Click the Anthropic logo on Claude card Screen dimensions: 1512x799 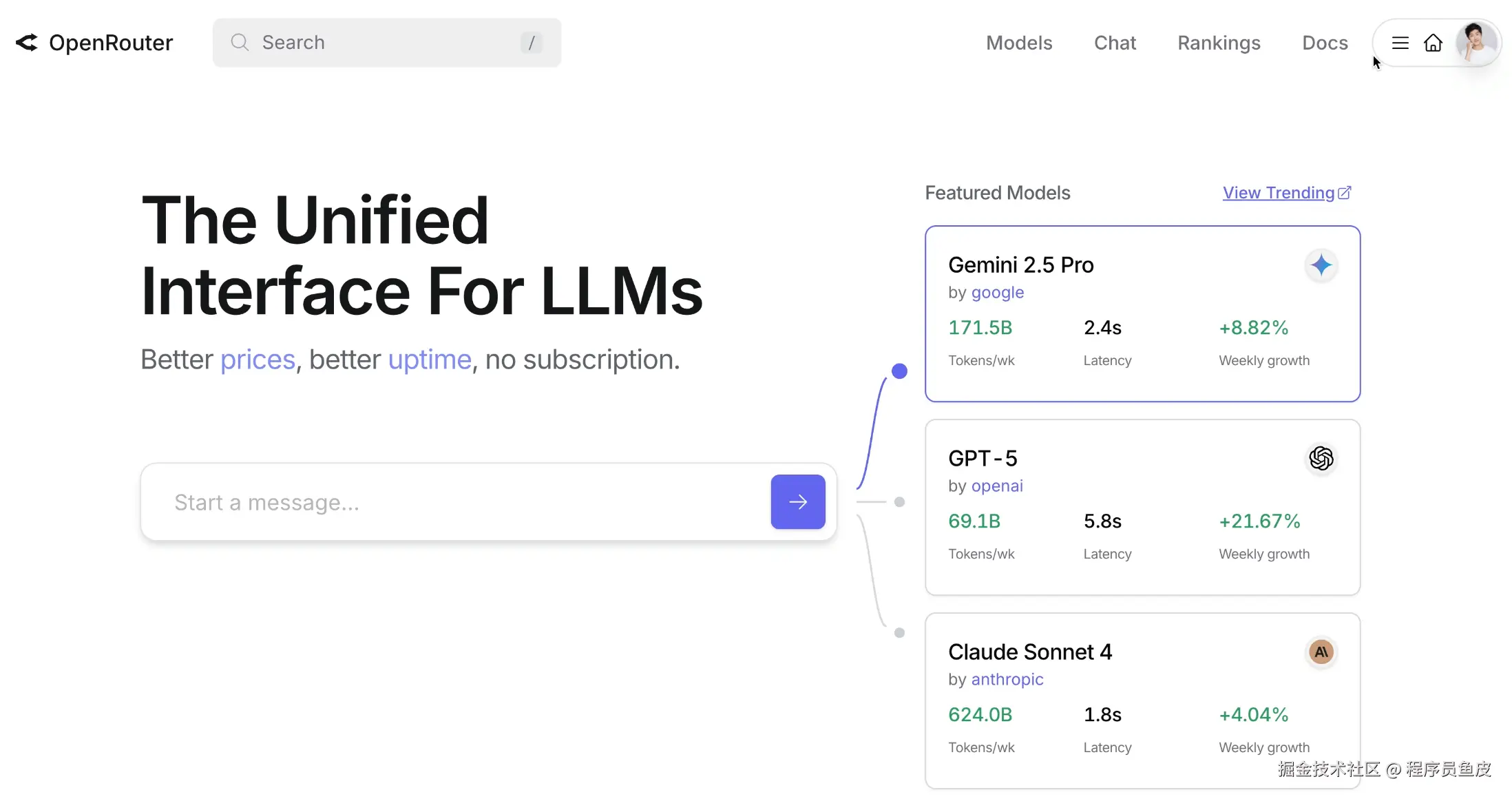[x=1321, y=652]
